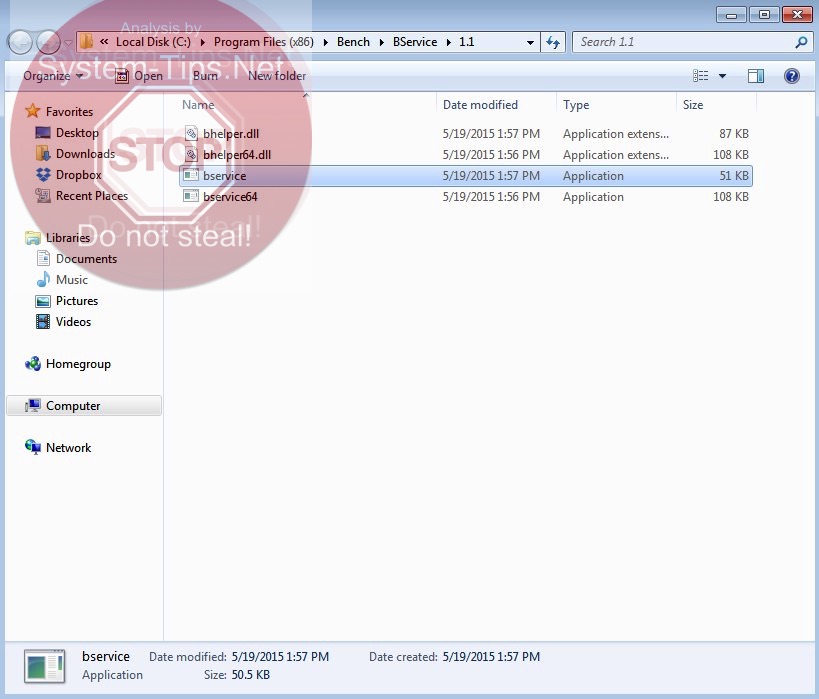This screenshot has height=699, width=819.
Task: Open the Dropbox favorites entry
Action: 78,175
